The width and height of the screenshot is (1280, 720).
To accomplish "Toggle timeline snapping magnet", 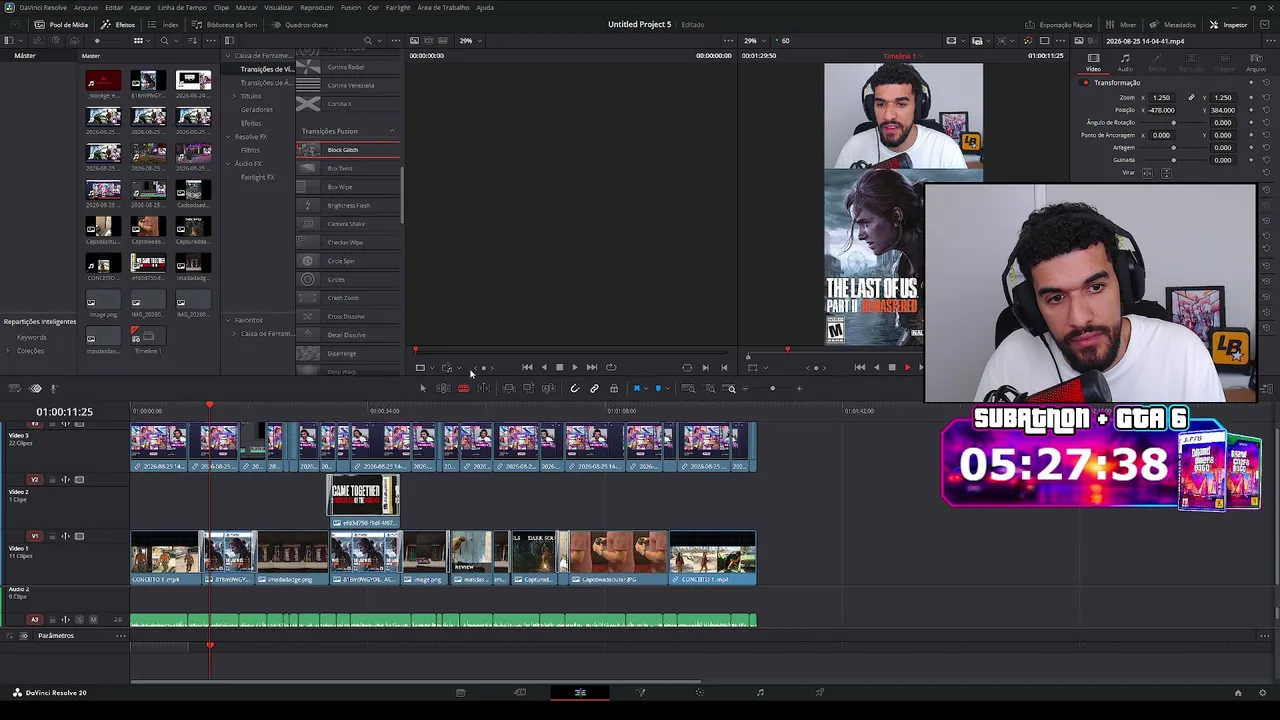I will click(574, 388).
